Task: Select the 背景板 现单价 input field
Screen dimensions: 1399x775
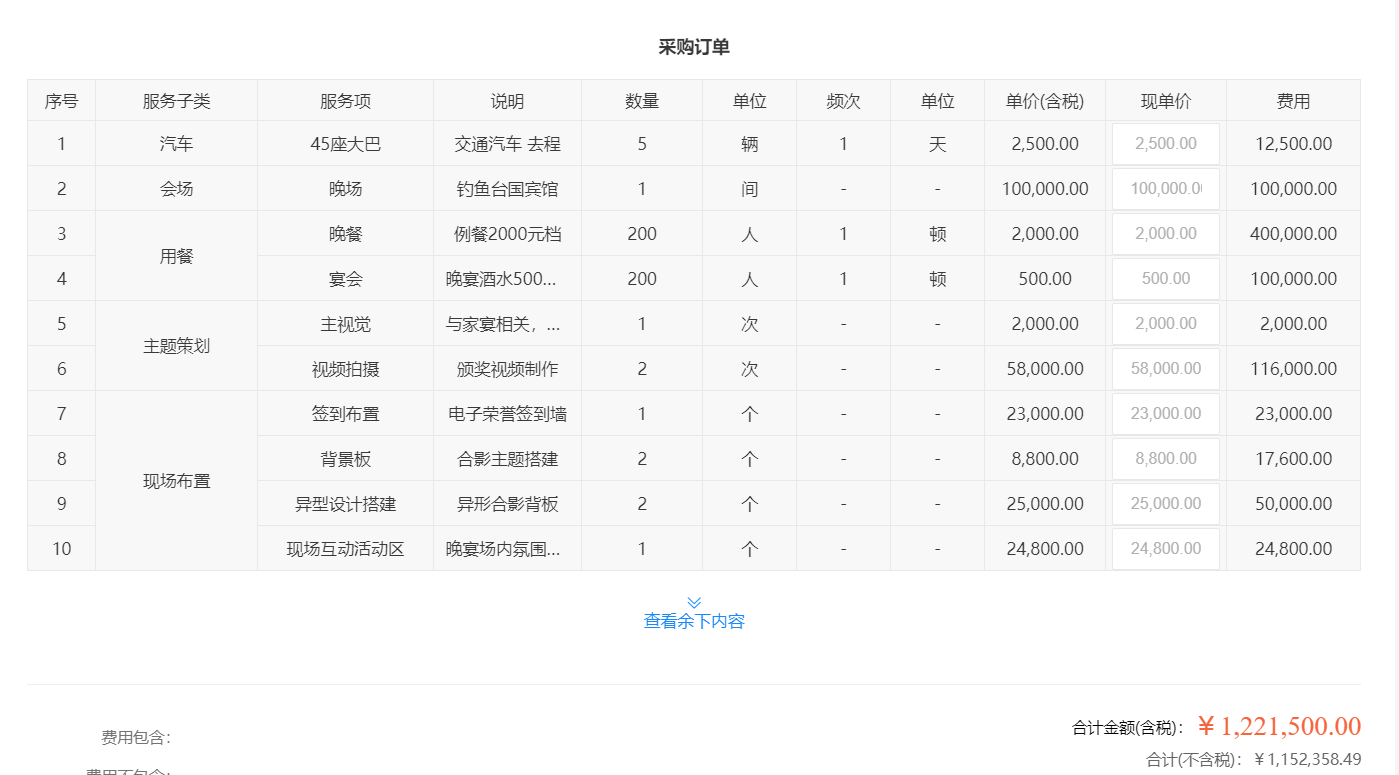Action: click(1165, 459)
